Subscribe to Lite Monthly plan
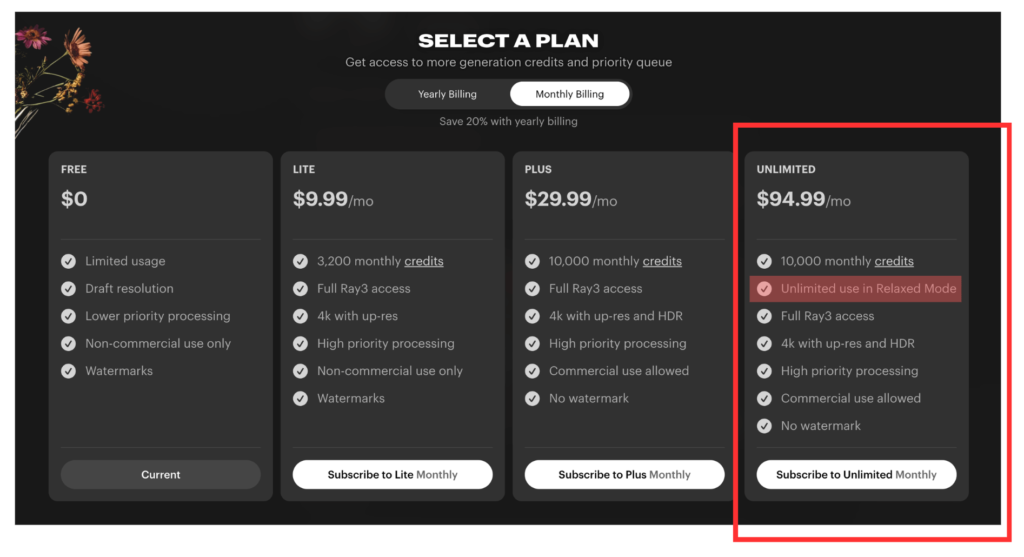Screen dimensions: 1024x557 click(392, 475)
